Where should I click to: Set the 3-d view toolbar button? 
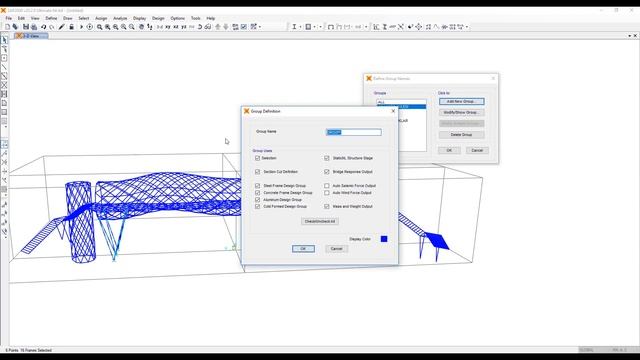(x=160, y=27)
